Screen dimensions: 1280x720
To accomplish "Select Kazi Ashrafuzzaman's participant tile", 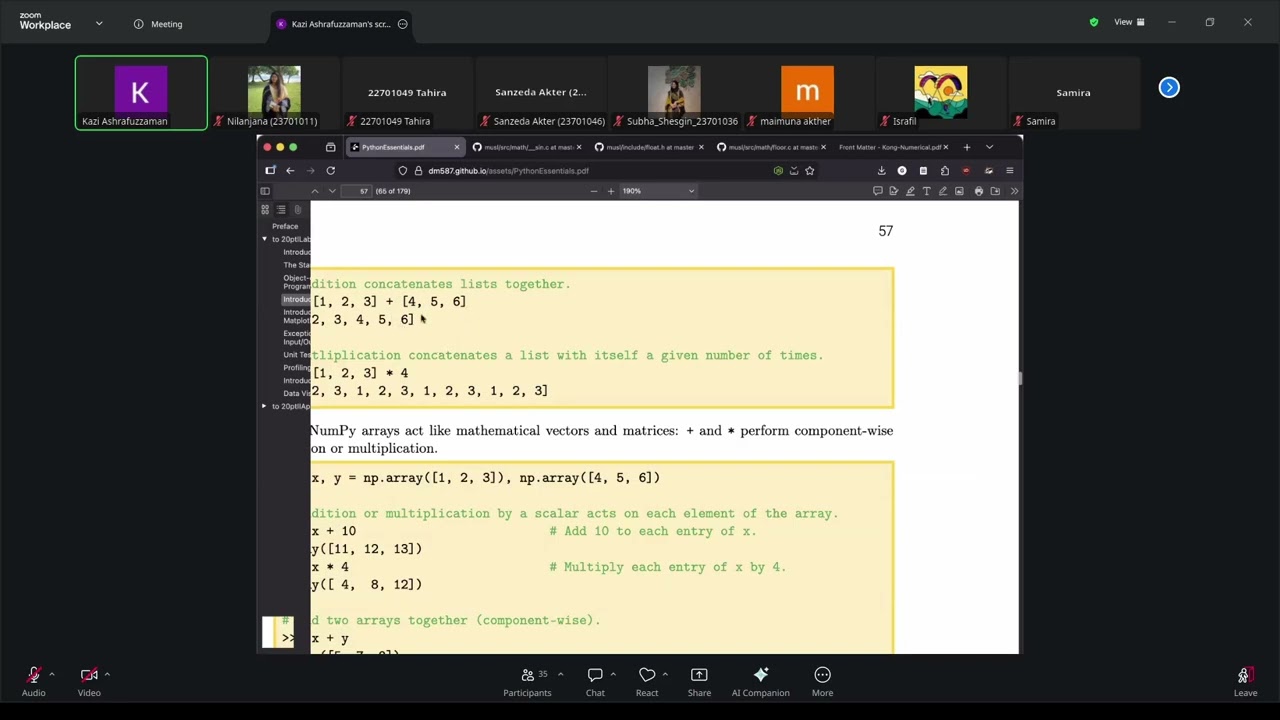I will tap(141, 93).
